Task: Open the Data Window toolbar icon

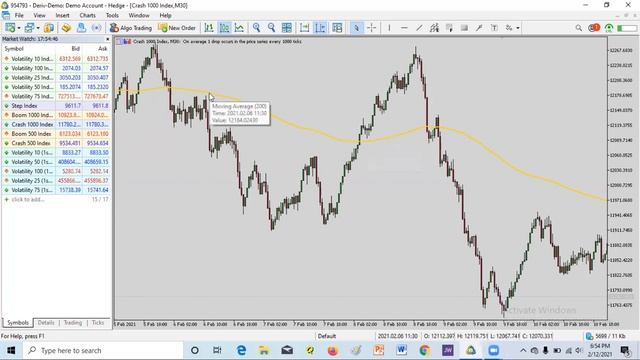Action: click(x=66, y=28)
